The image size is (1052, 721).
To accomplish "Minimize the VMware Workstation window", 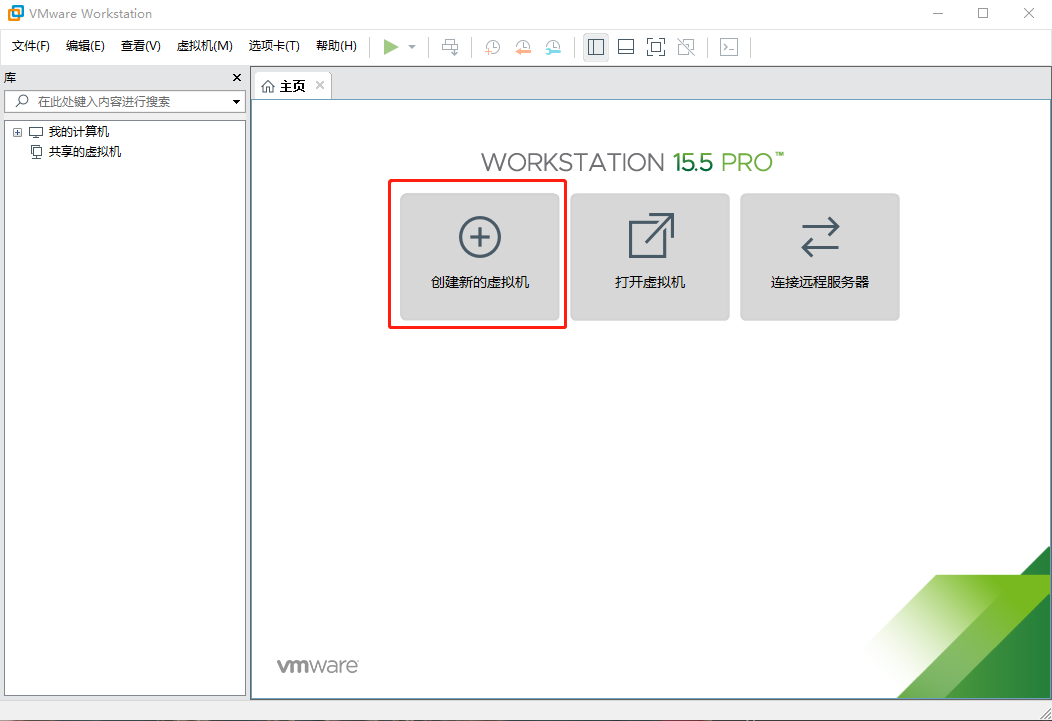I will [x=938, y=13].
